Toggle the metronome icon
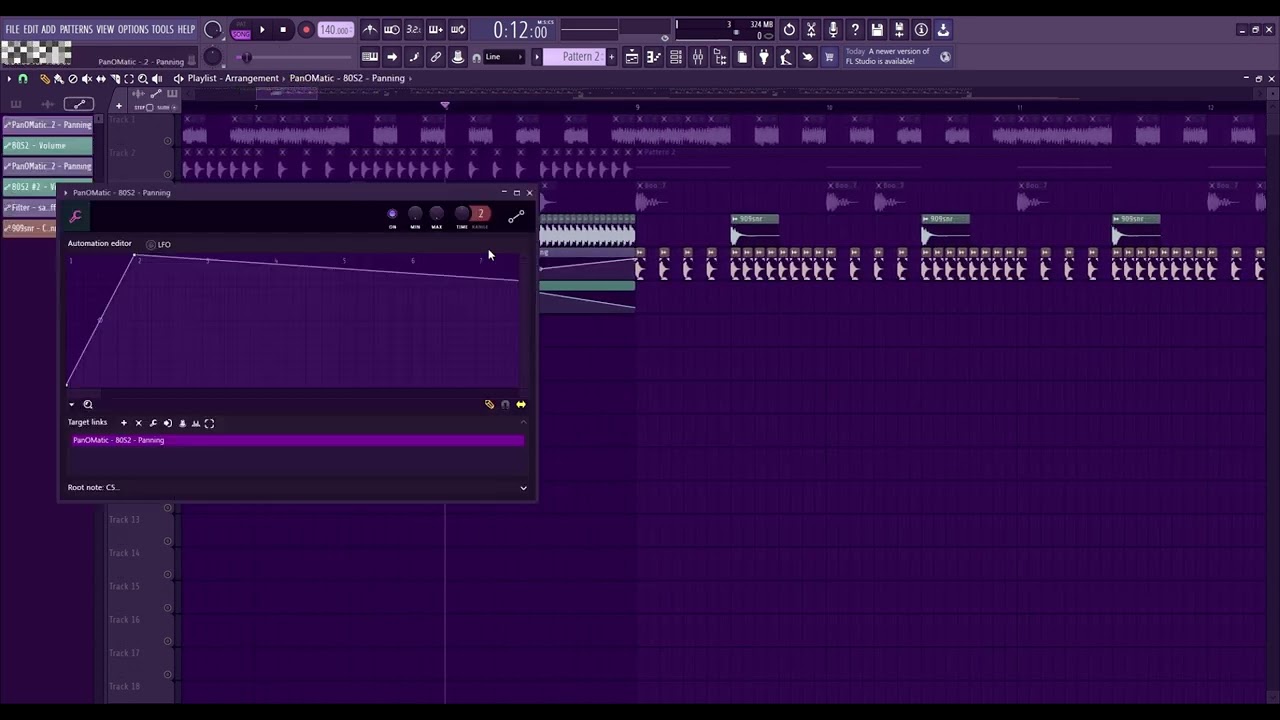 [x=370, y=30]
